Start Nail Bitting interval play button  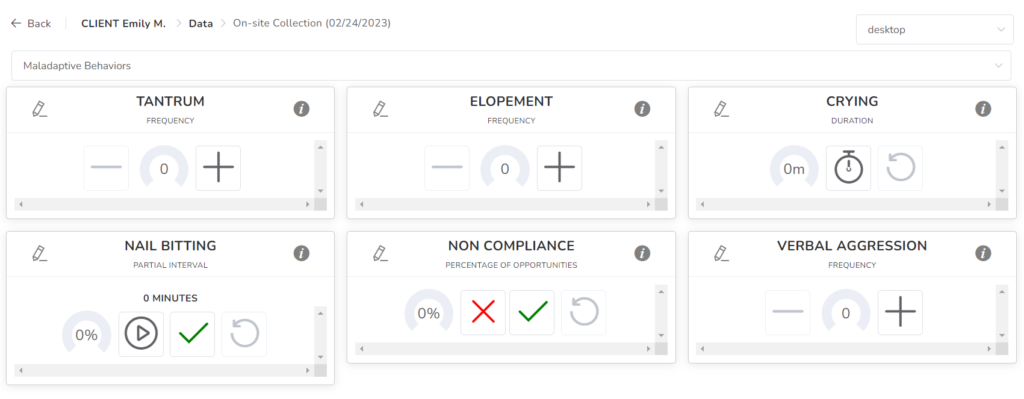pos(141,334)
